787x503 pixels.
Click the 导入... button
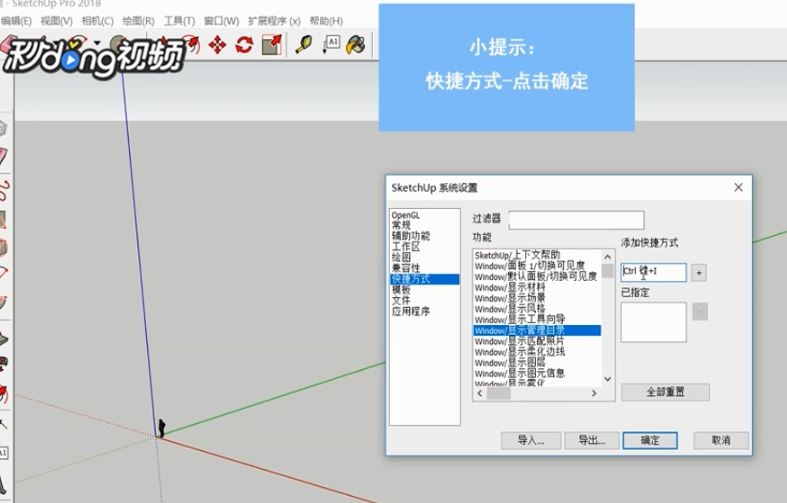tap(531, 440)
